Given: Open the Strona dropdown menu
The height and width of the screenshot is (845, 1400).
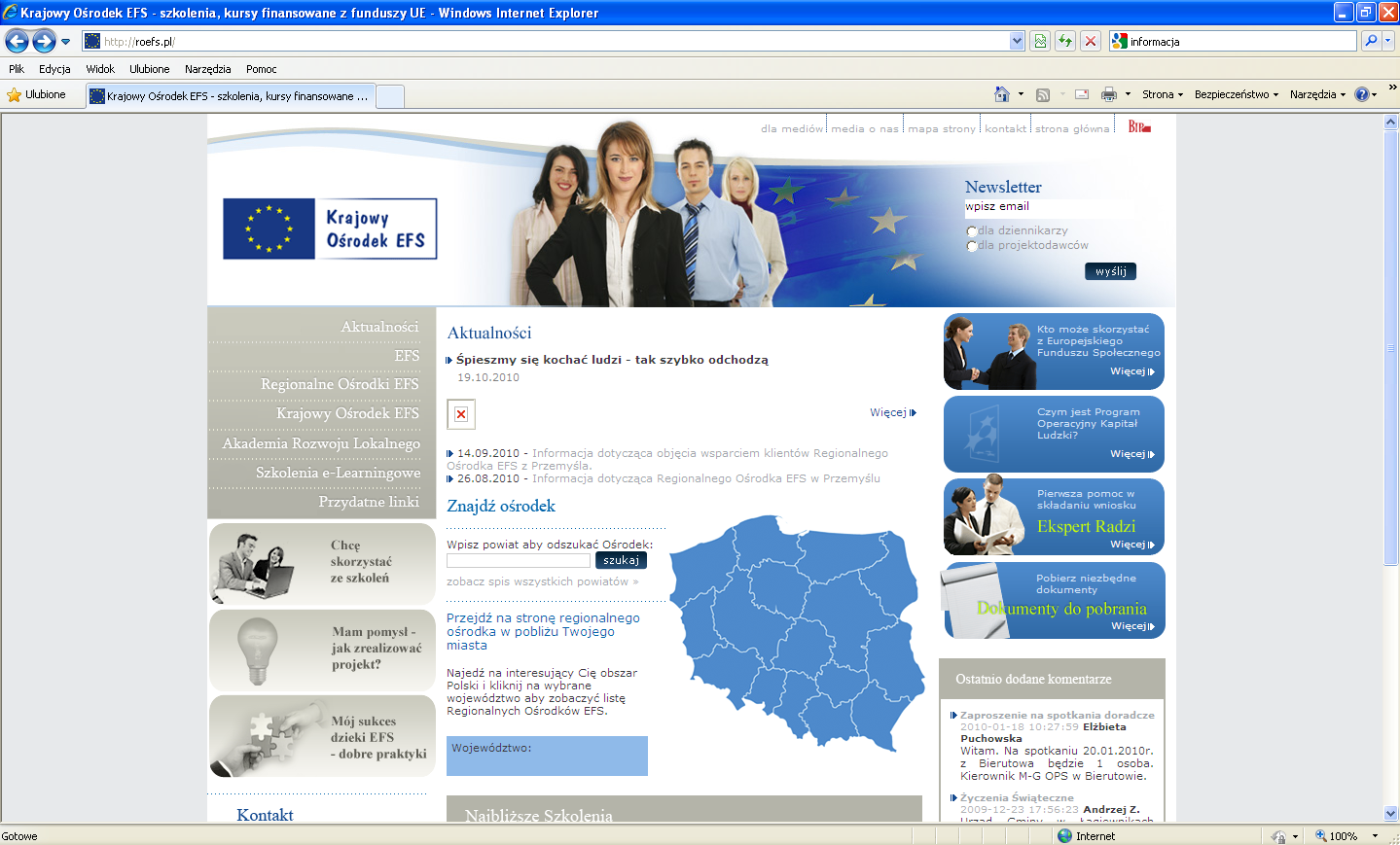Looking at the screenshot, I should pyautogui.click(x=1163, y=94).
